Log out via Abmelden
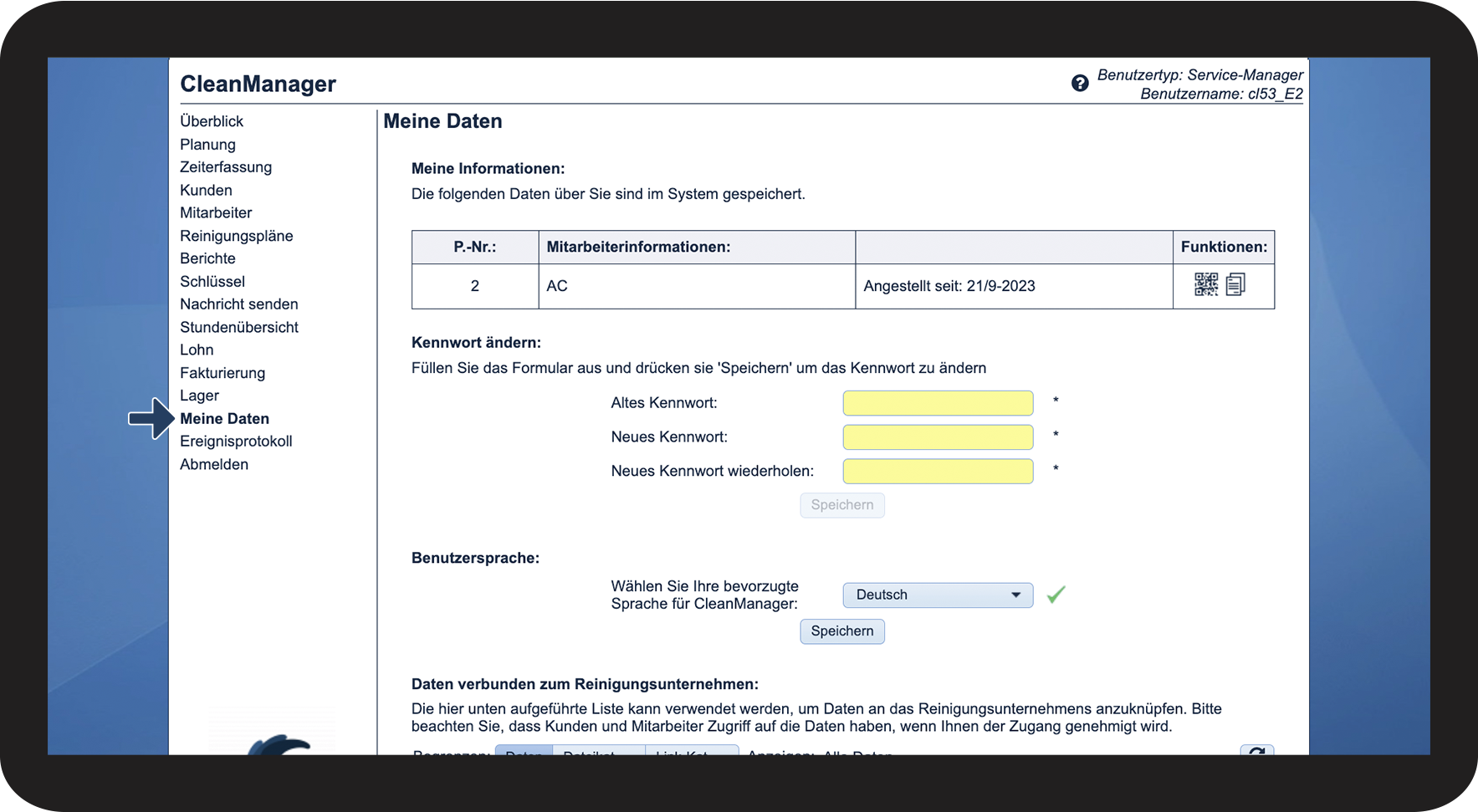 point(214,464)
